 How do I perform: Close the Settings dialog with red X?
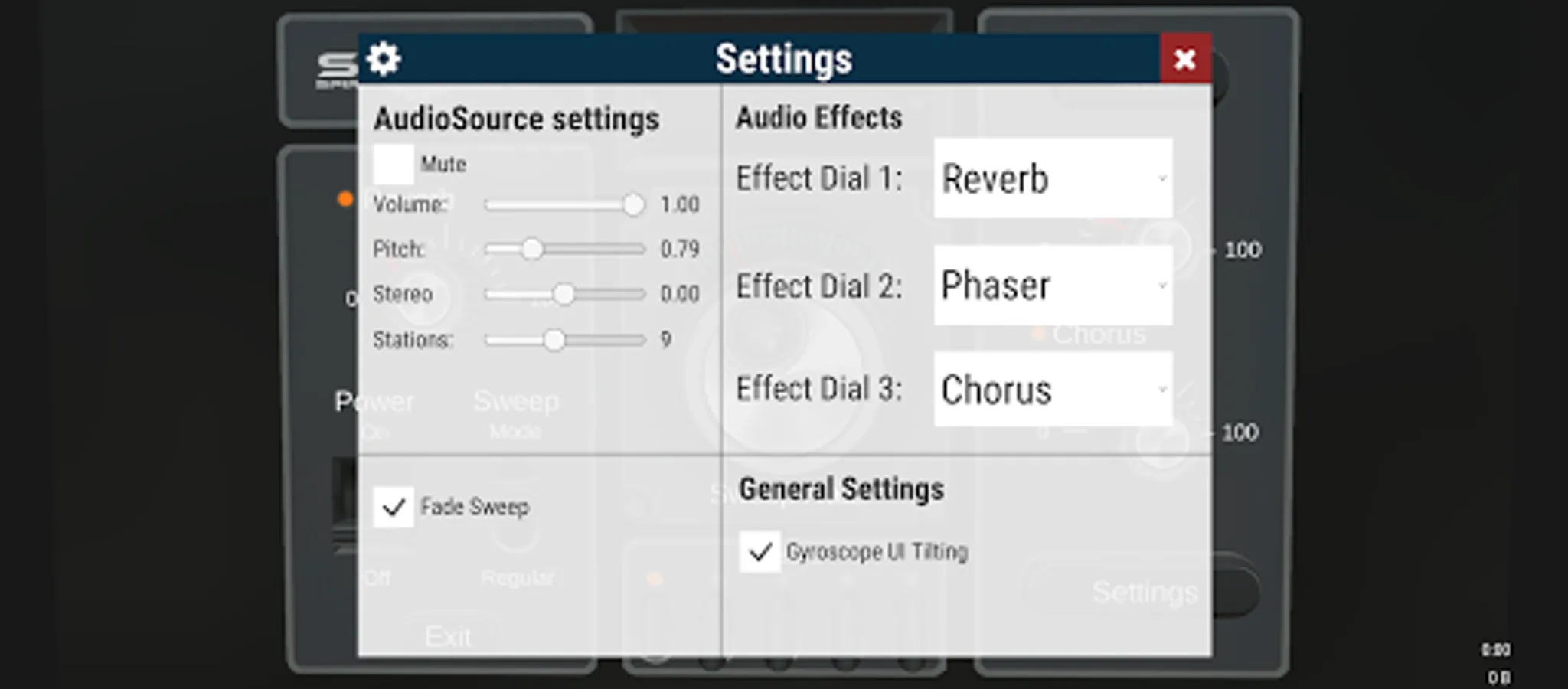coord(1184,59)
